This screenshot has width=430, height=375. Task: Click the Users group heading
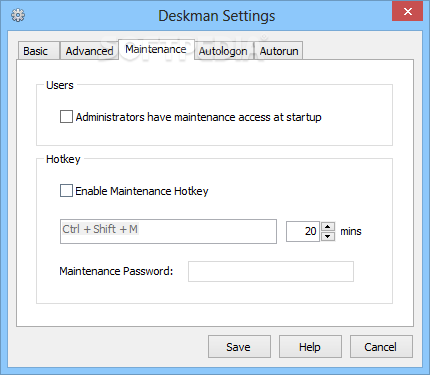pos(60,85)
